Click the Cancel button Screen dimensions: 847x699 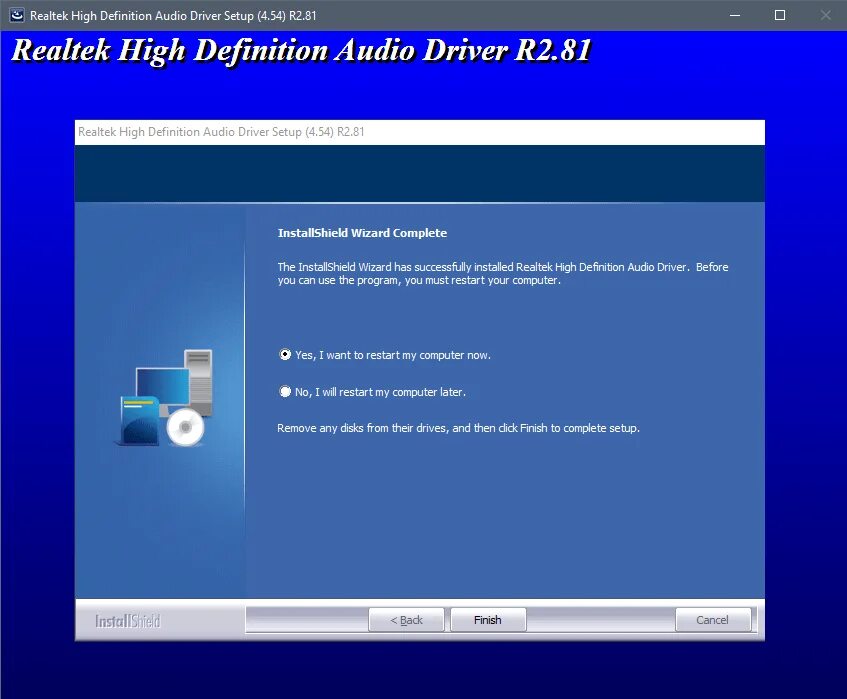tap(712, 620)
